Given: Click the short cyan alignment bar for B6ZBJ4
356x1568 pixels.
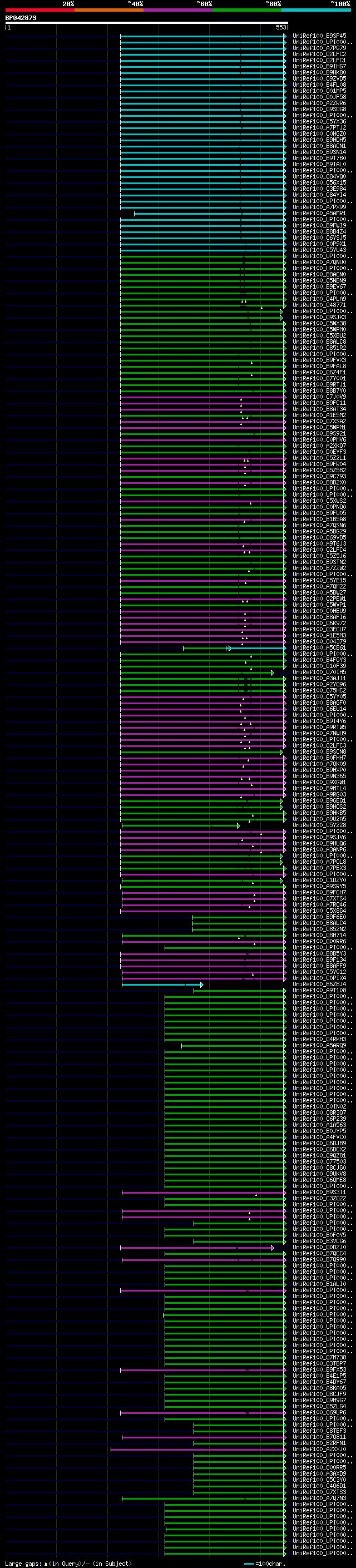Looking at the screenshot, I should coord(162,985).
